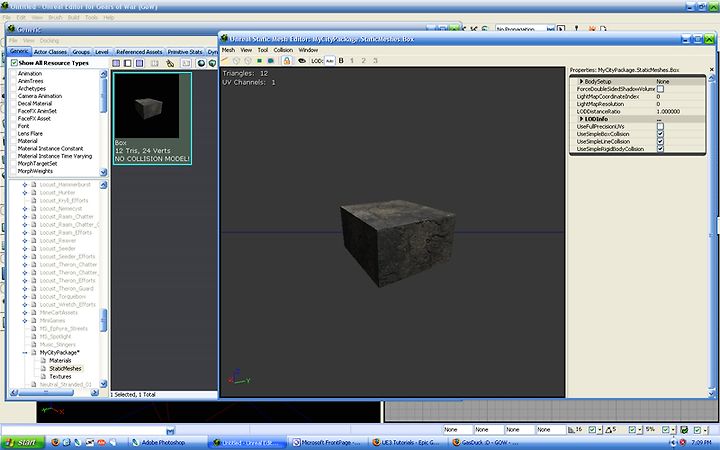
Task: Switch to the Primitive Stats tab
Action: point(185,52)
